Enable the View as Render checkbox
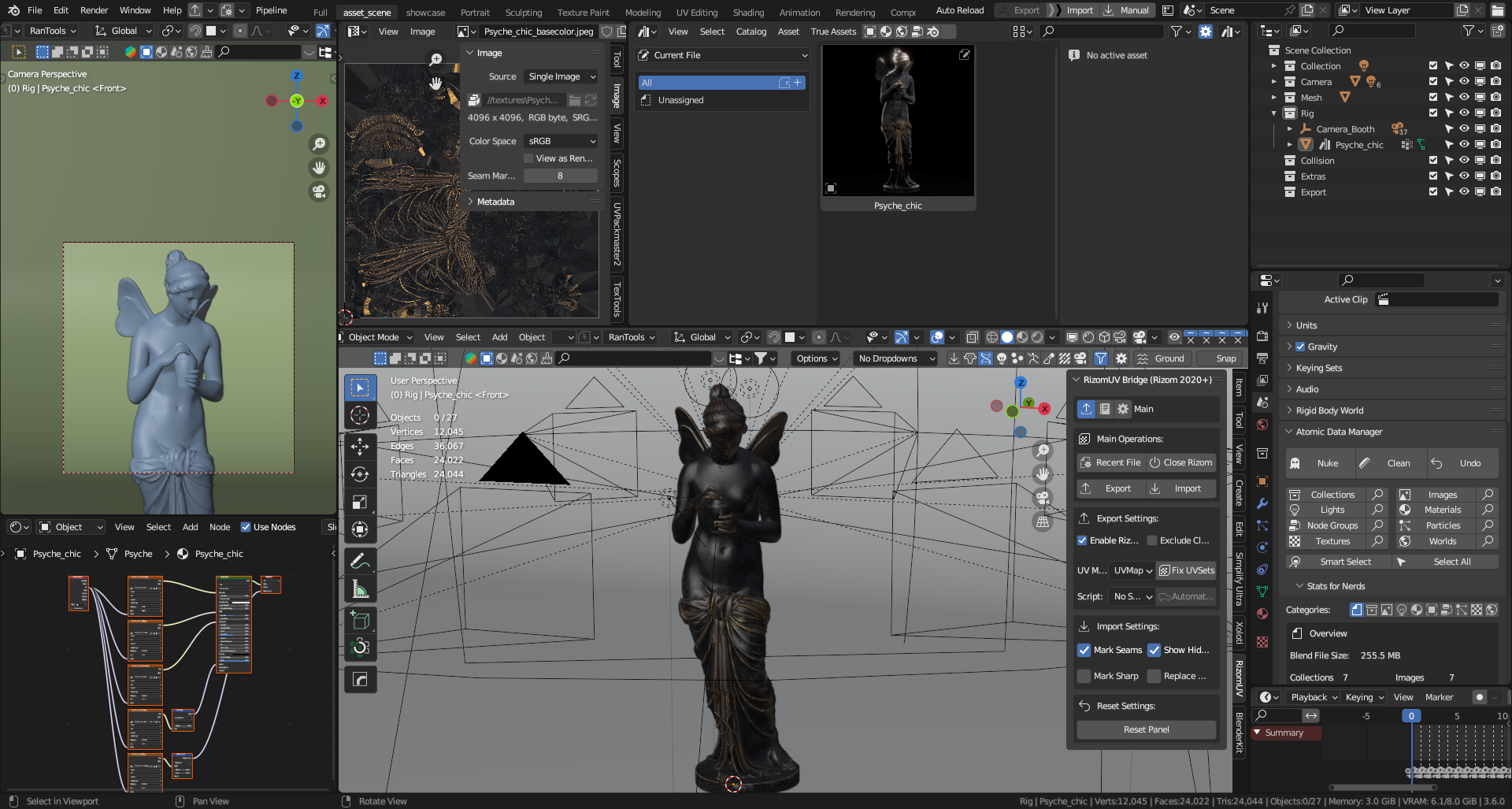Viewport: 1512px width, 809px height. [528, 158]
